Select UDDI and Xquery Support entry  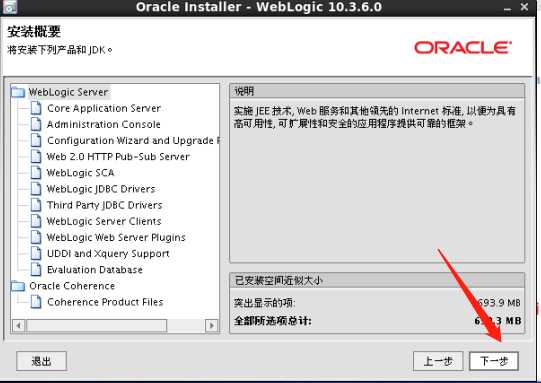click(108, 254)
